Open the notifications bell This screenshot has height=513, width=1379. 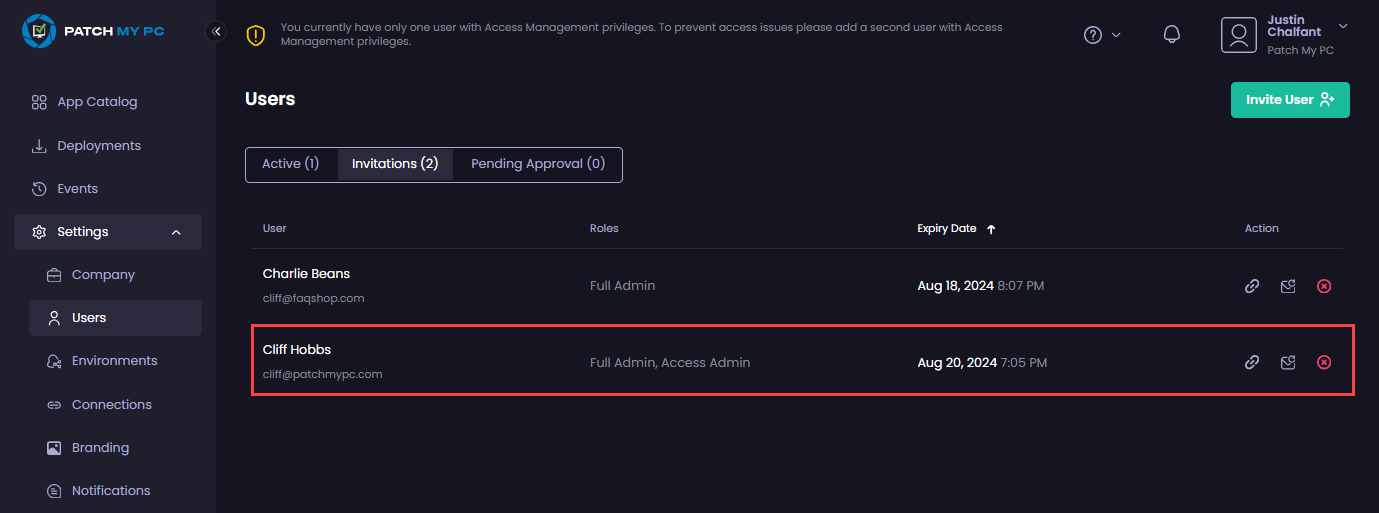[x=1172, y=35]
